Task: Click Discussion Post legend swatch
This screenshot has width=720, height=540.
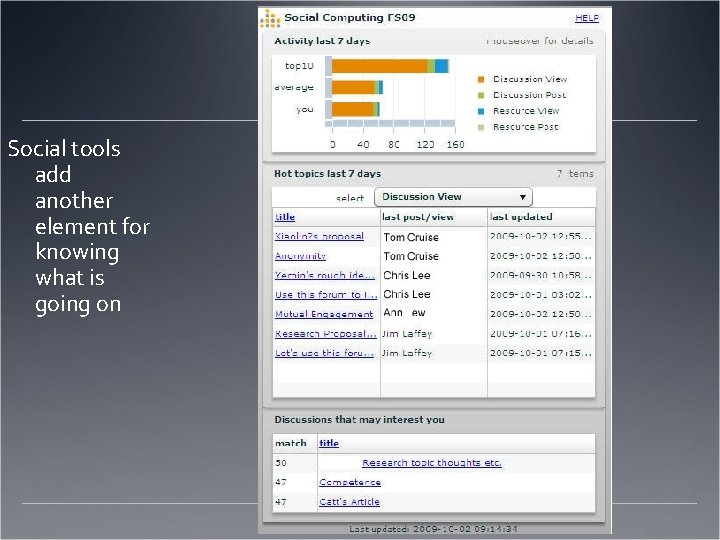Action: [481, 96]
